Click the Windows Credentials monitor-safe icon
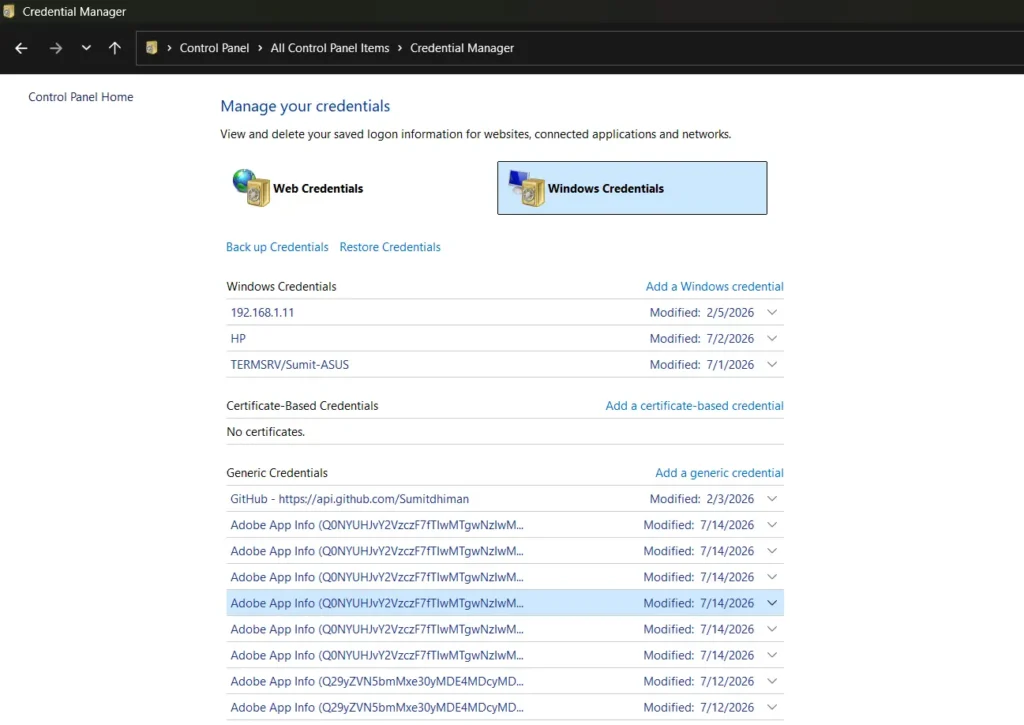 point(526,188)
